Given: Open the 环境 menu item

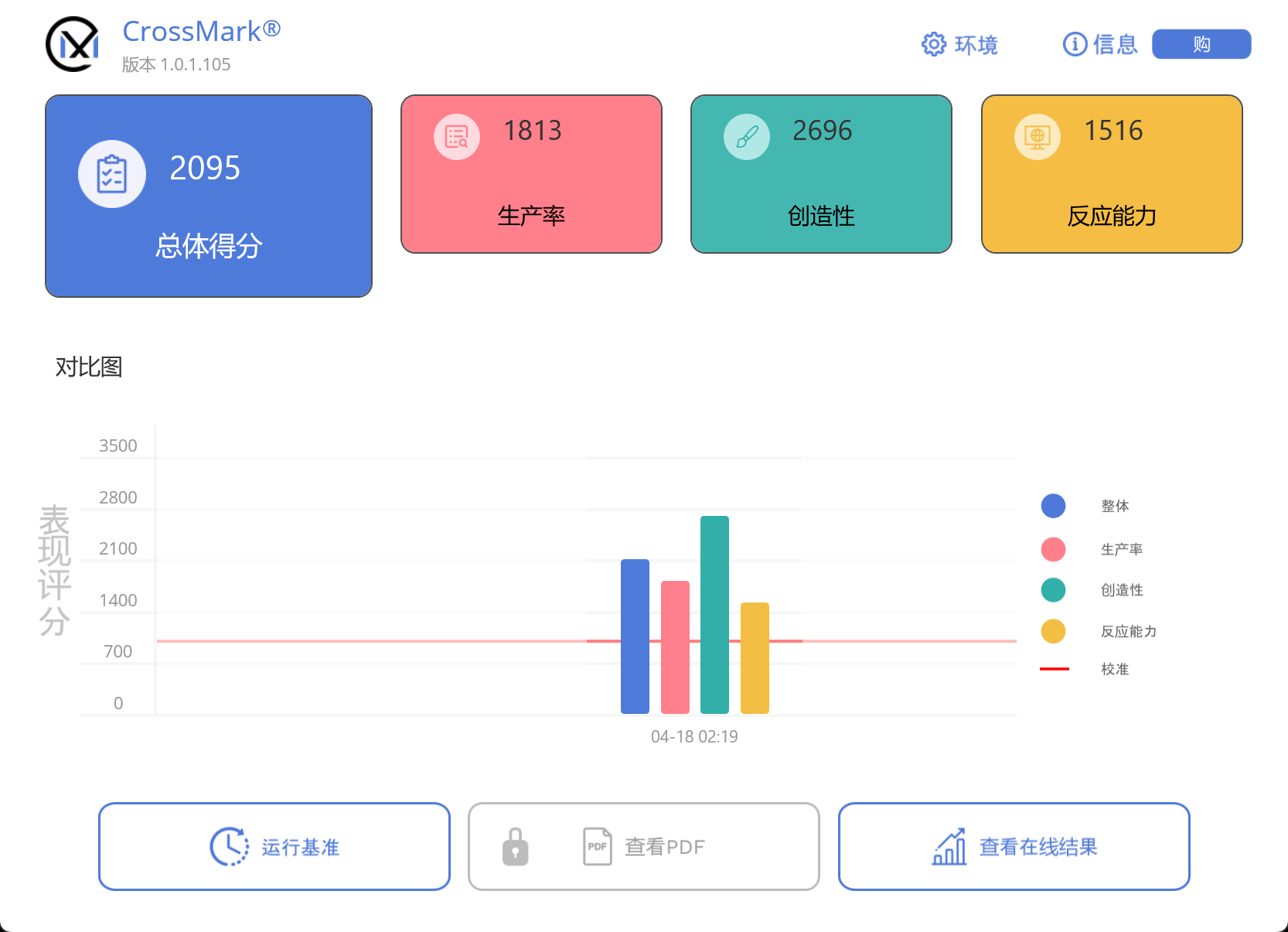Looking at the screenshot, I should pyautogui.click(x=976, y=45).
